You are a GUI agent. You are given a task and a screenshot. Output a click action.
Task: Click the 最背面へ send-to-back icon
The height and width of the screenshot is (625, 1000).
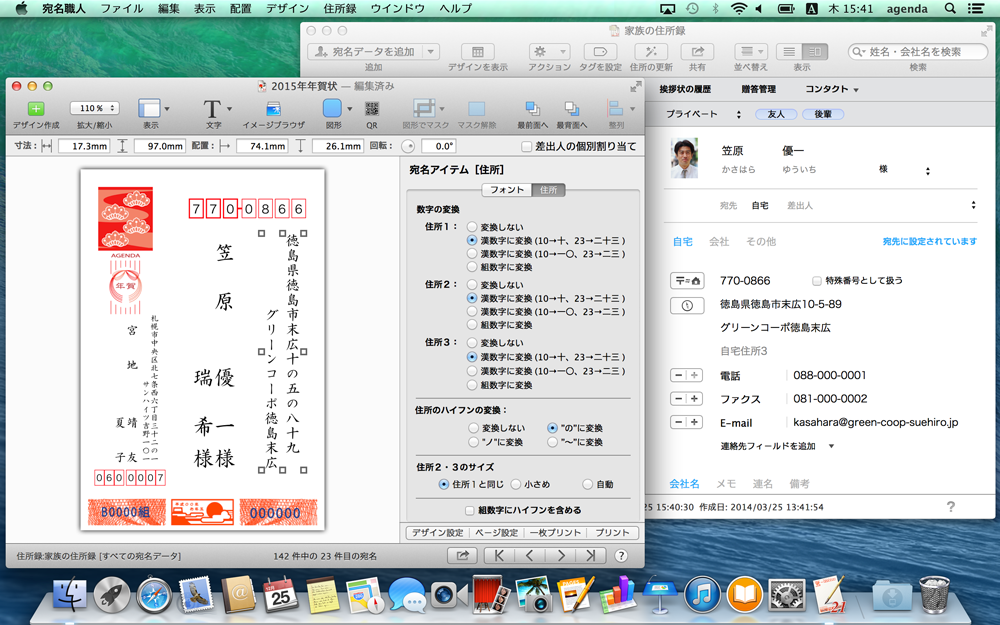click(x=572, y=108)
